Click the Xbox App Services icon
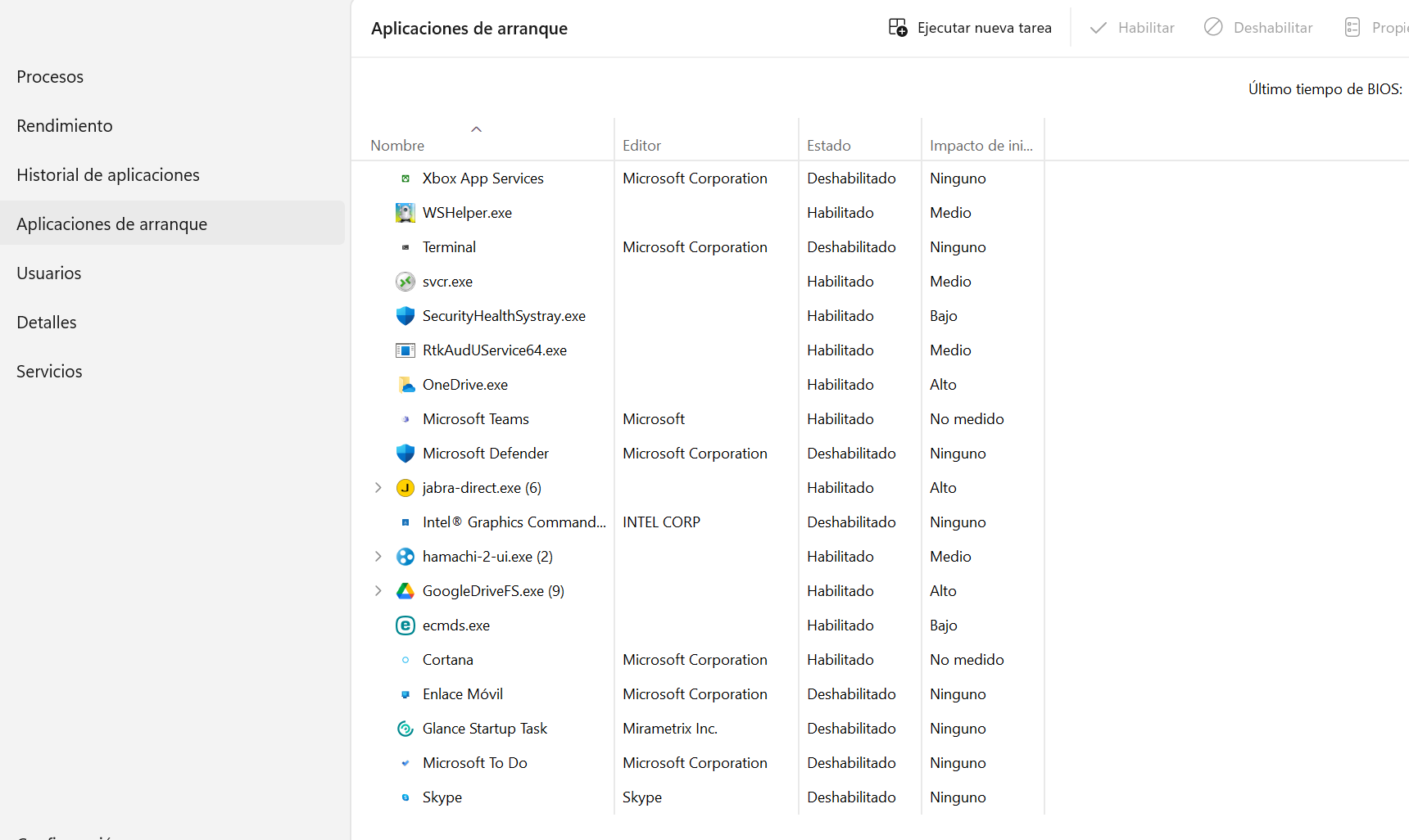Viewport: 1409px width, 840px height. (x=405, y=178)
